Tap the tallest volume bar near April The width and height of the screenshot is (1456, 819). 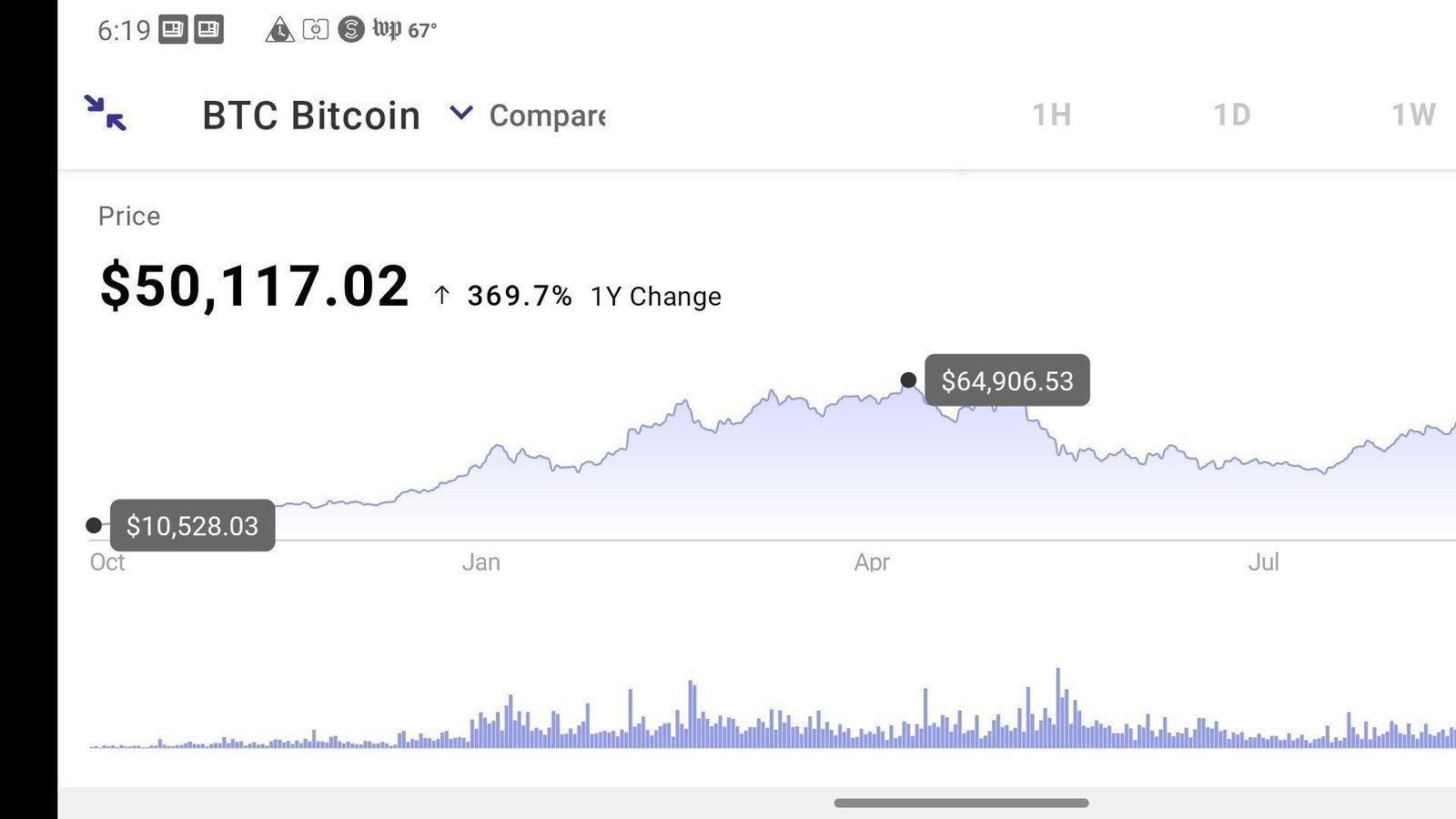tap(1057, 710)
